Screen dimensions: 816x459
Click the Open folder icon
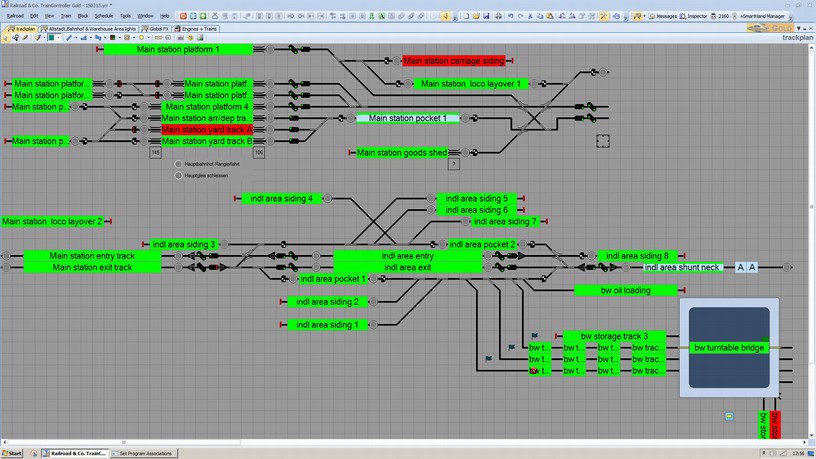(476, 16)
